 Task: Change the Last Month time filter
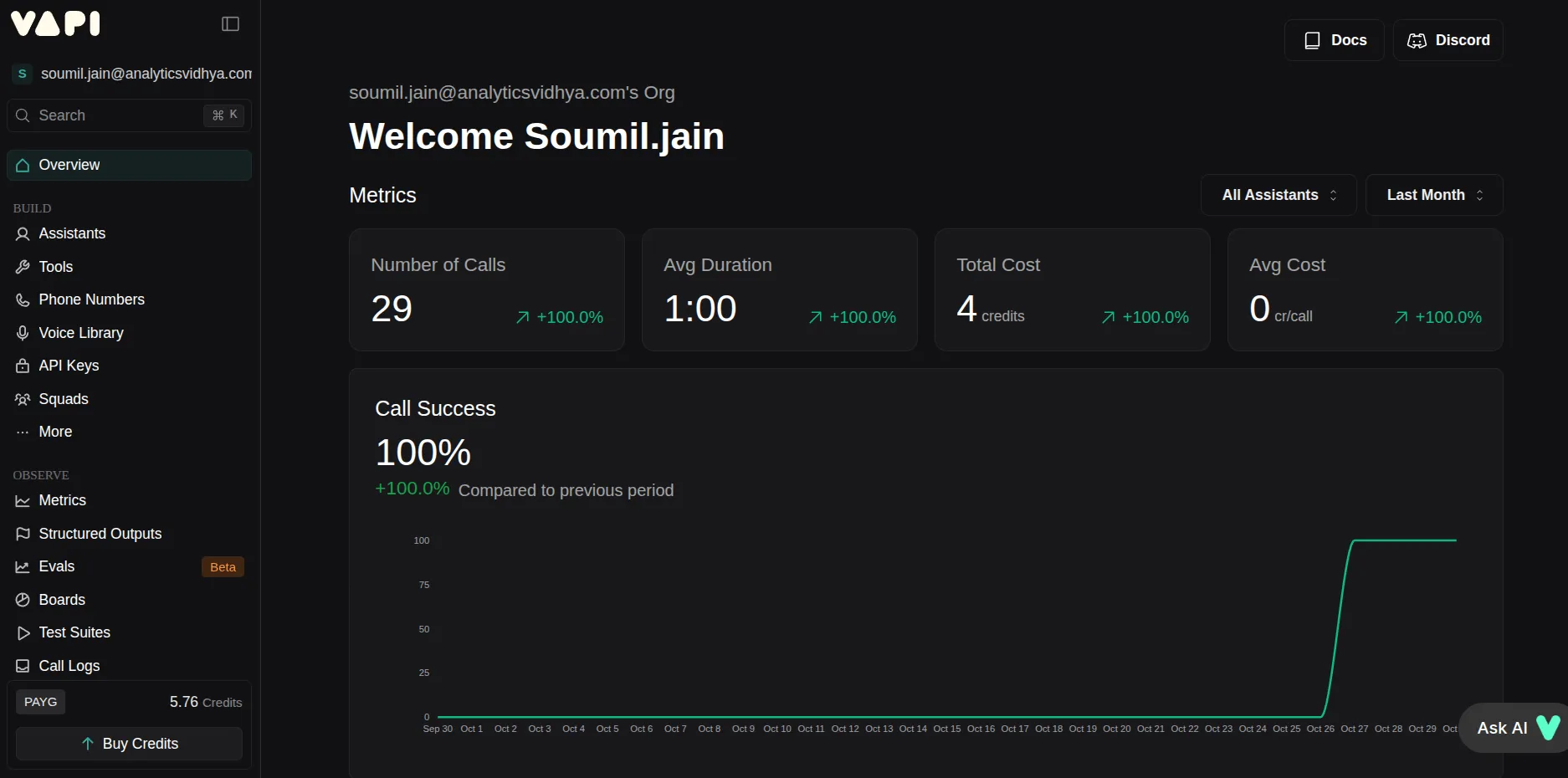tap(1432, 194)
